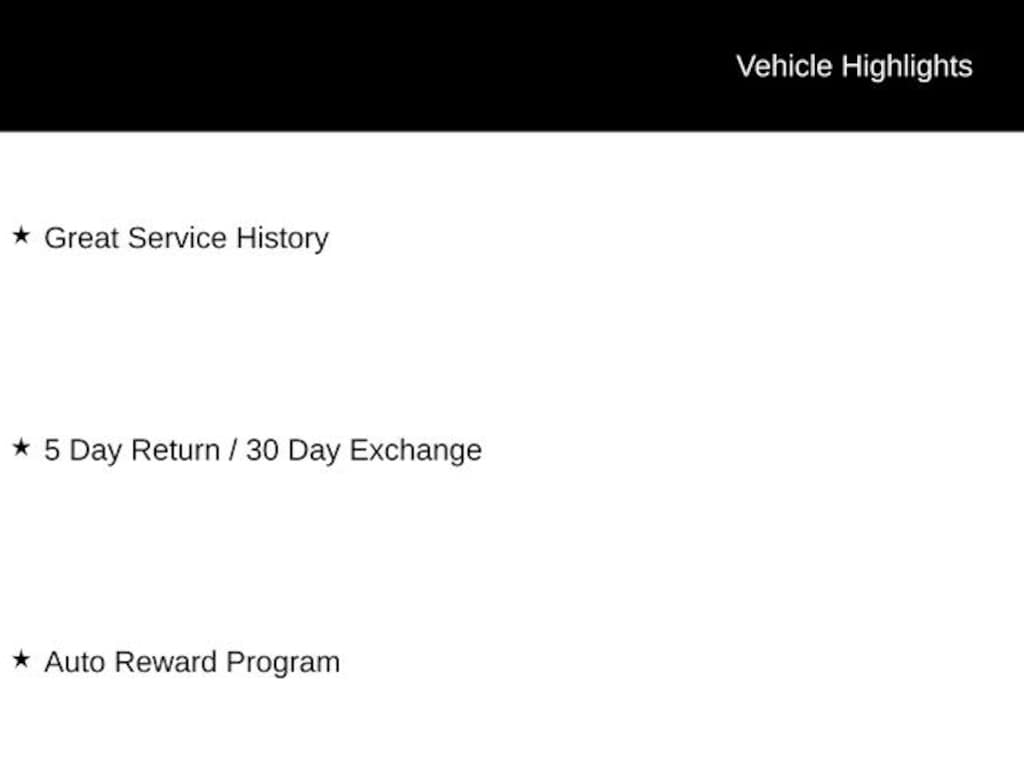The height and width of the screenshot is (768, 1024).
Task: Click the slash separating Return and 30 Day
Action: coord(233,451)
